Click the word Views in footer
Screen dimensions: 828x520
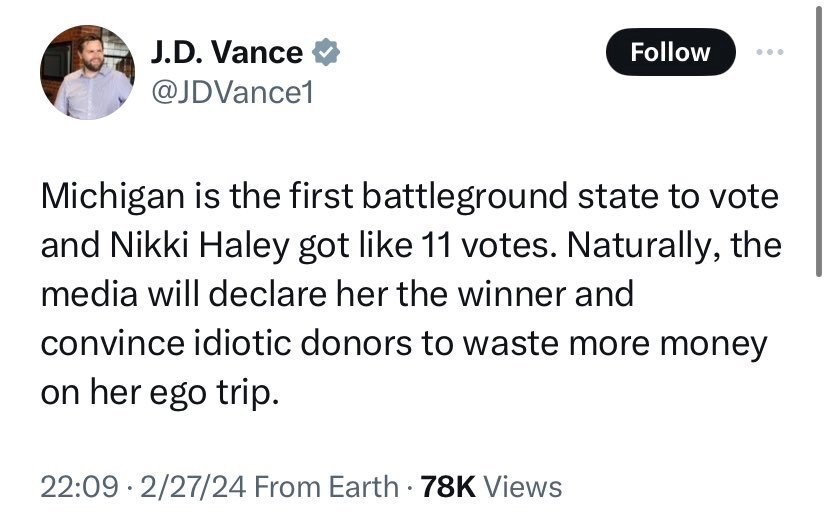click(523, 487)
